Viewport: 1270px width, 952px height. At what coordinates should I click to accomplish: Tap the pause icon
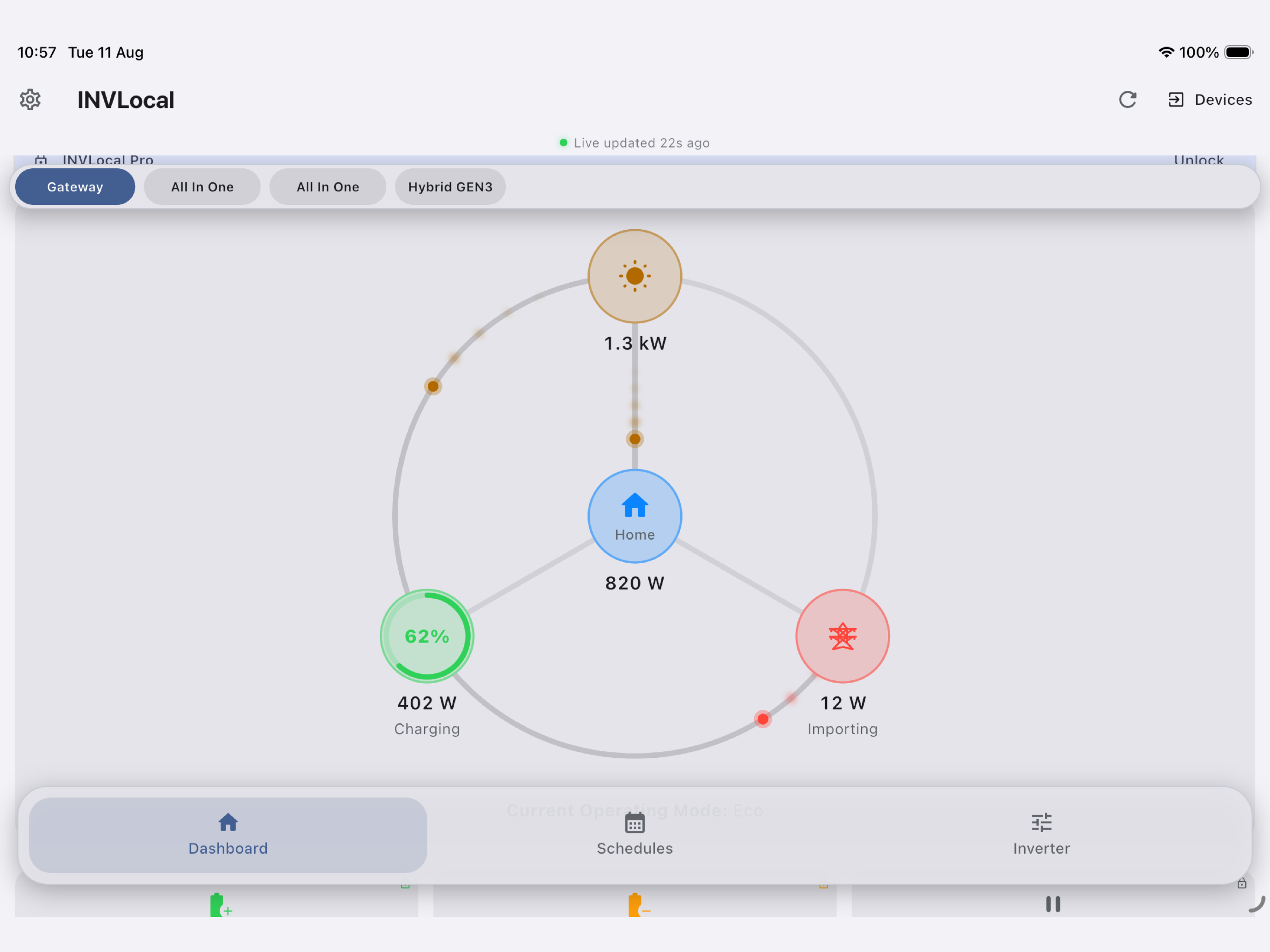[1052, 904]
